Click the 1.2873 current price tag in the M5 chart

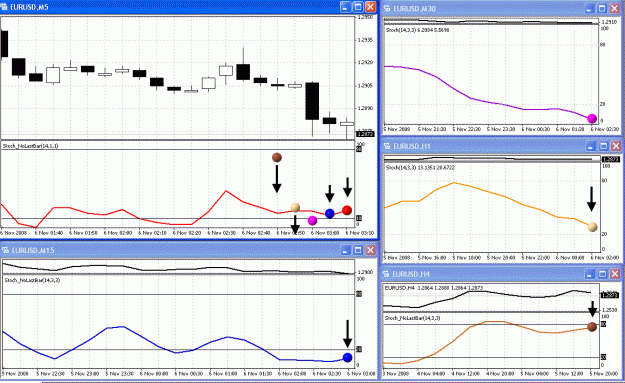[366, 134]
